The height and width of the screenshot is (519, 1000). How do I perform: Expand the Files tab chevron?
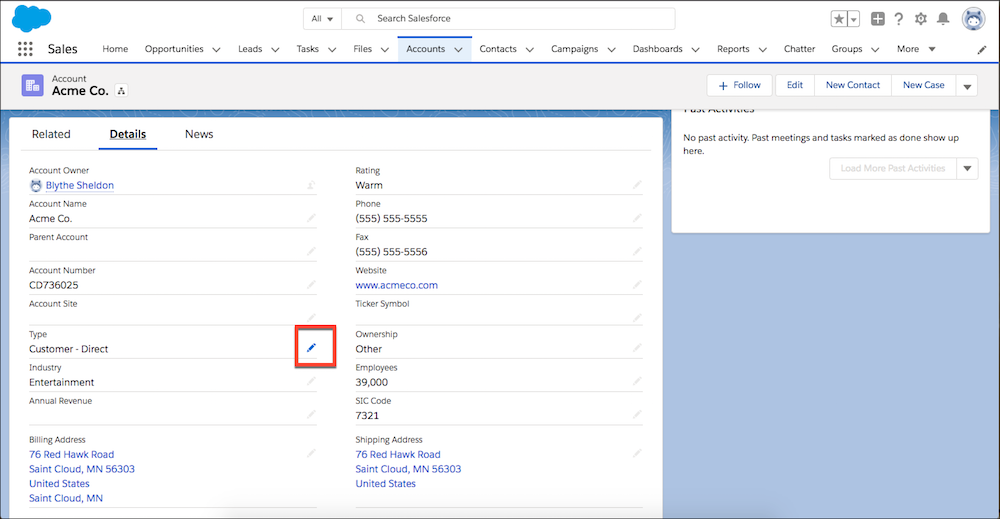pyautogui.click(x=385, y=50)
